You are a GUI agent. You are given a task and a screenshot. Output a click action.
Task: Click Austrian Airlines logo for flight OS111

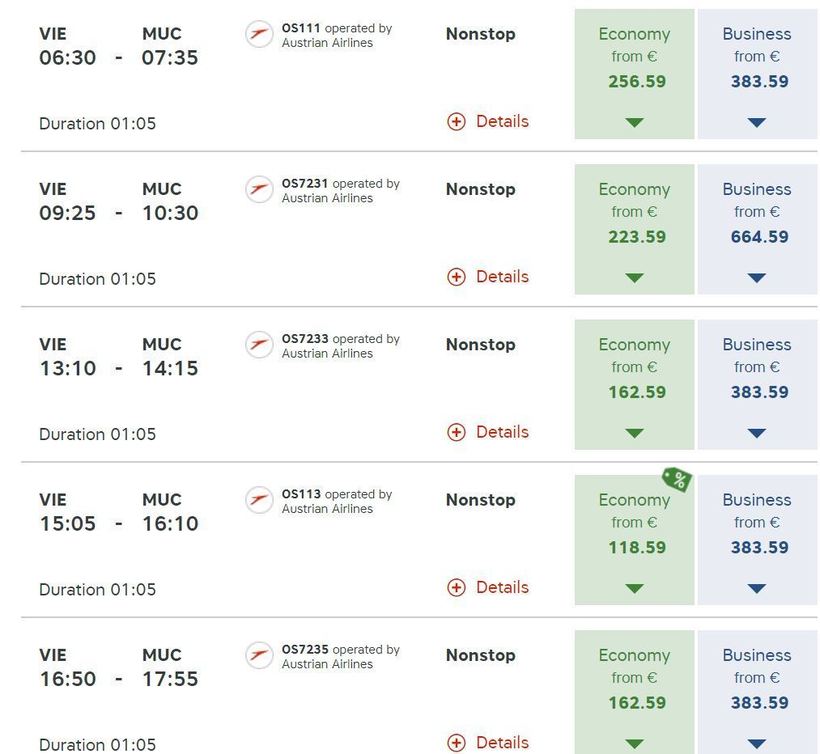259,35
